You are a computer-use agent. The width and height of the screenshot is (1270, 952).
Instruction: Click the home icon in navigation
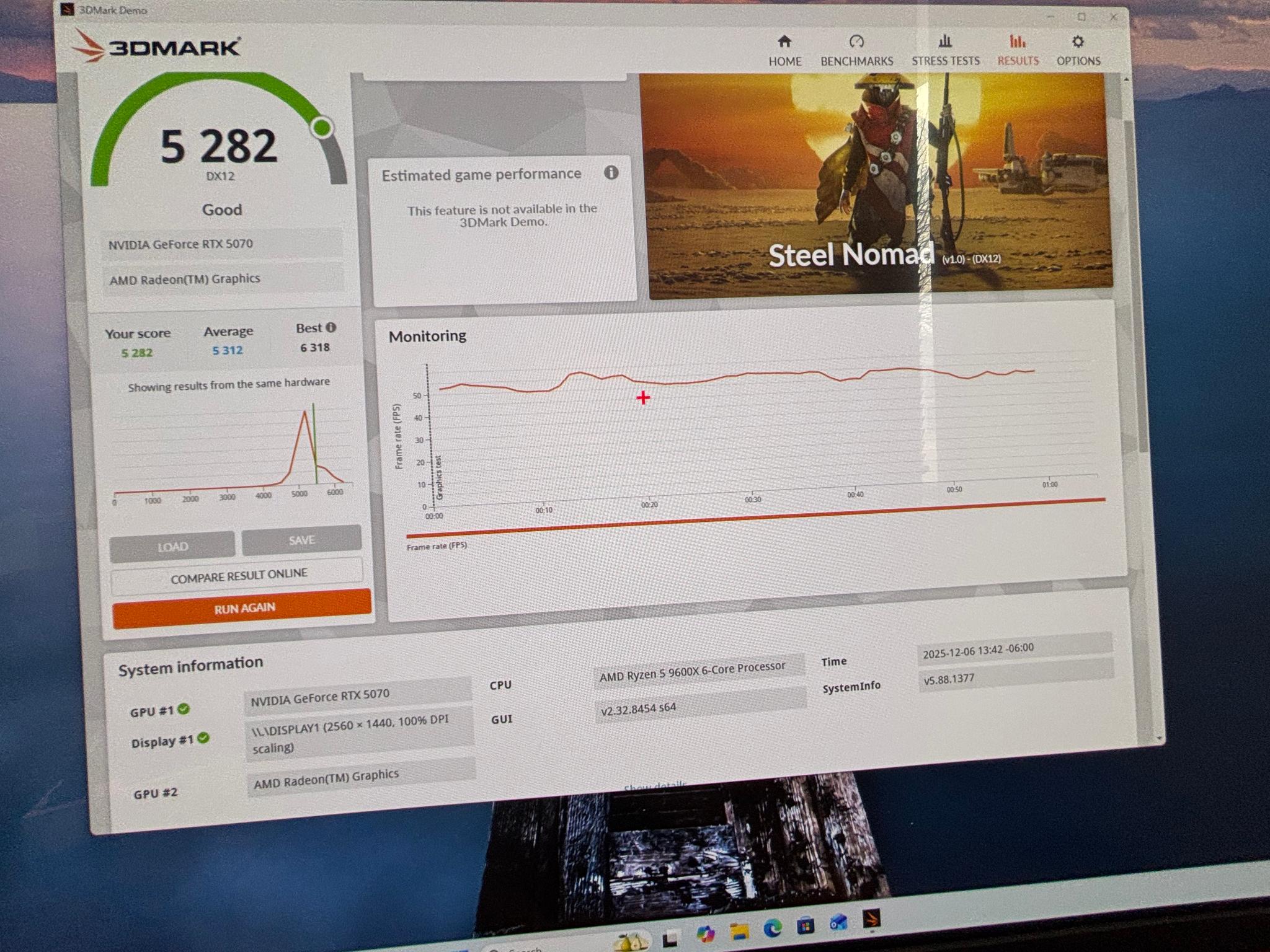point(784,42)
